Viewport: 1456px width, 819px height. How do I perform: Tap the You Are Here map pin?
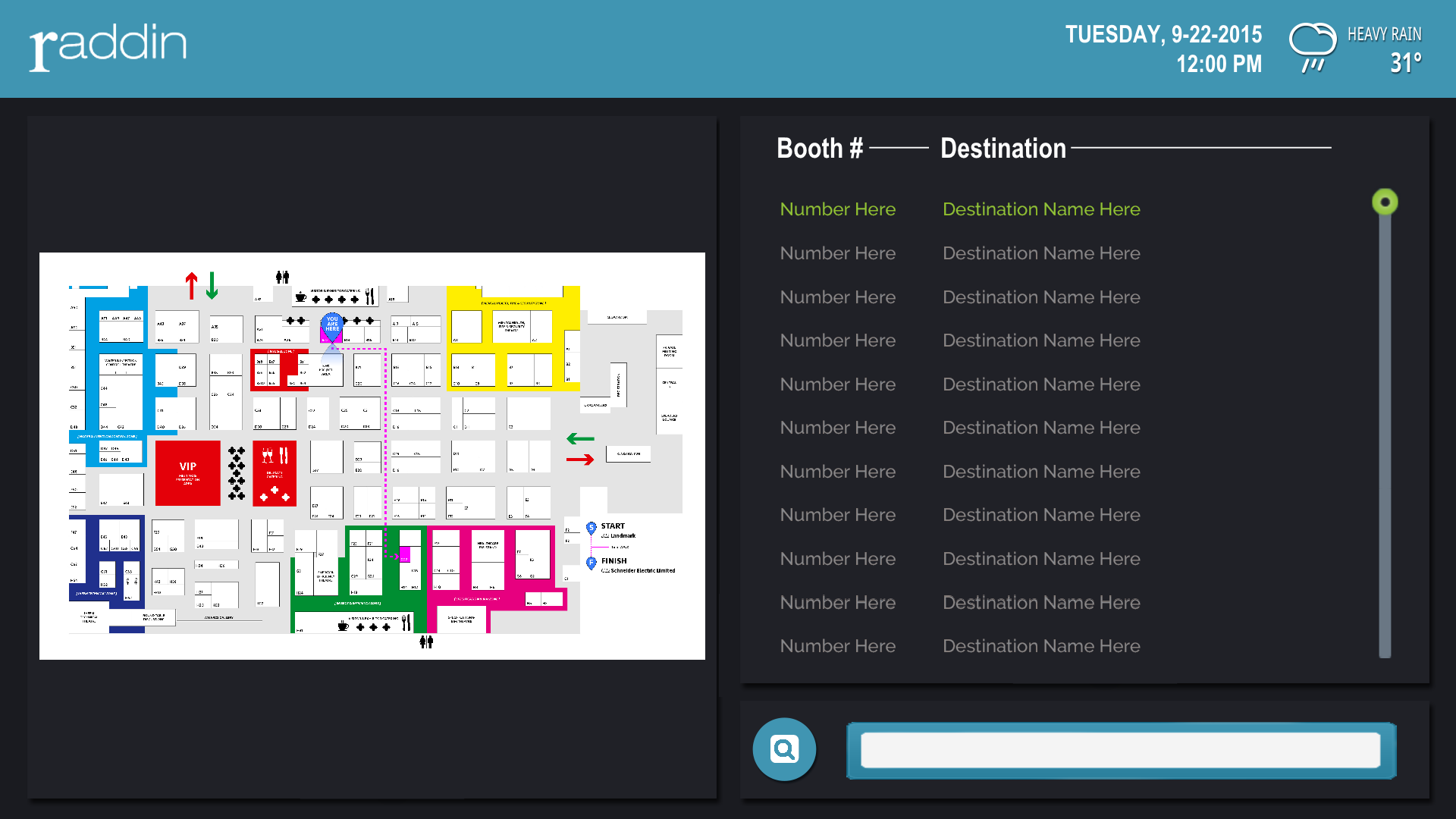pyautogui.click(x=331, y=325)
